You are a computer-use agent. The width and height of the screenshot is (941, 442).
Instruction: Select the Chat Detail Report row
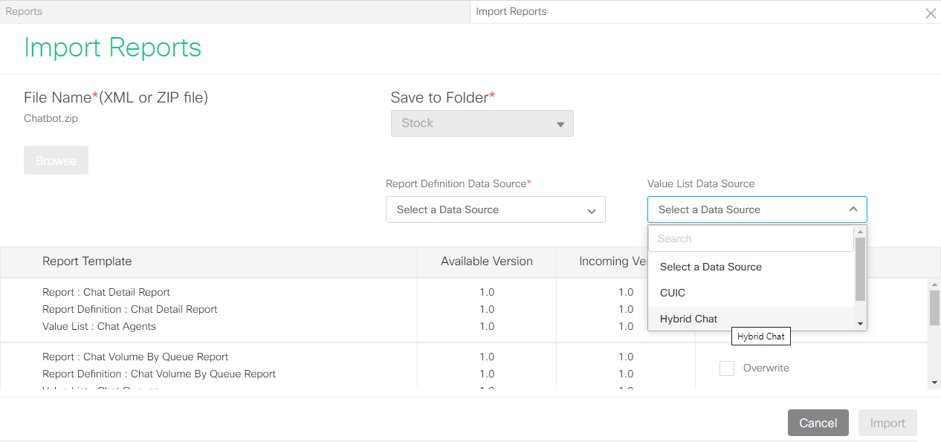click(106, 292)
